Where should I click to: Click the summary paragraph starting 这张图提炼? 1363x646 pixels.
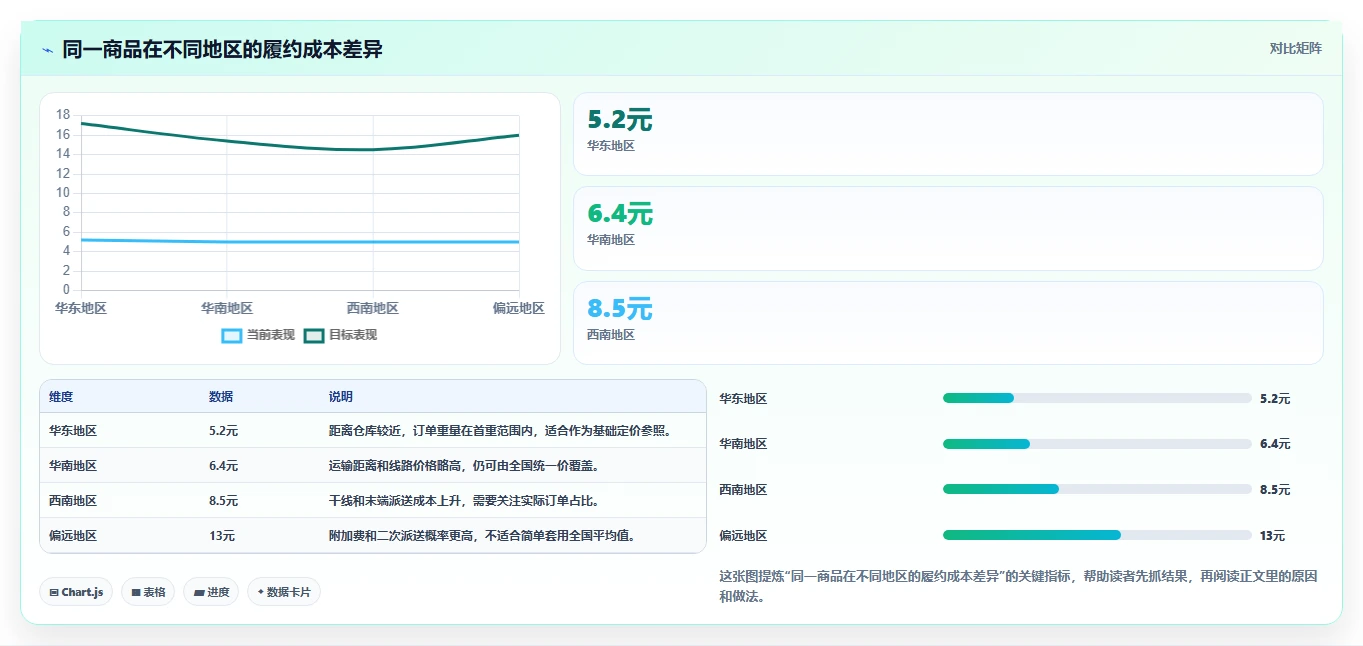click(x=1018, y=586)
